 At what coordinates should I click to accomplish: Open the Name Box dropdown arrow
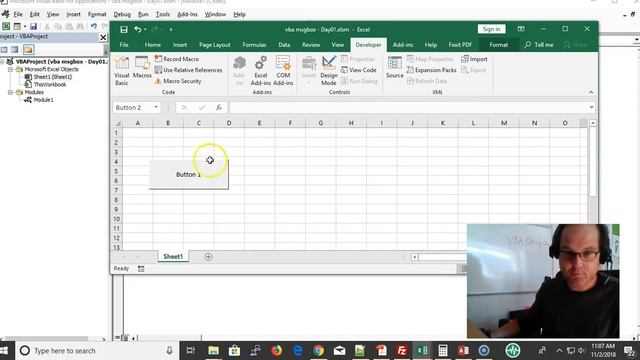[x=156, y=107]
